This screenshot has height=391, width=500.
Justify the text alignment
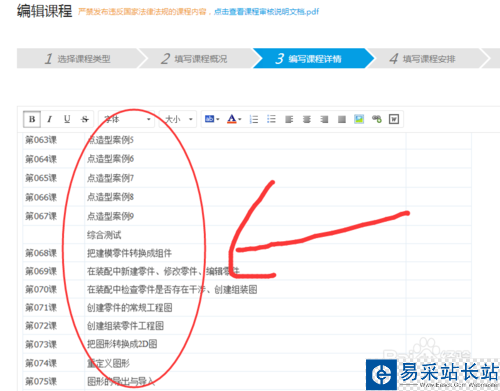pyautogui.click(x=342, y=119)
